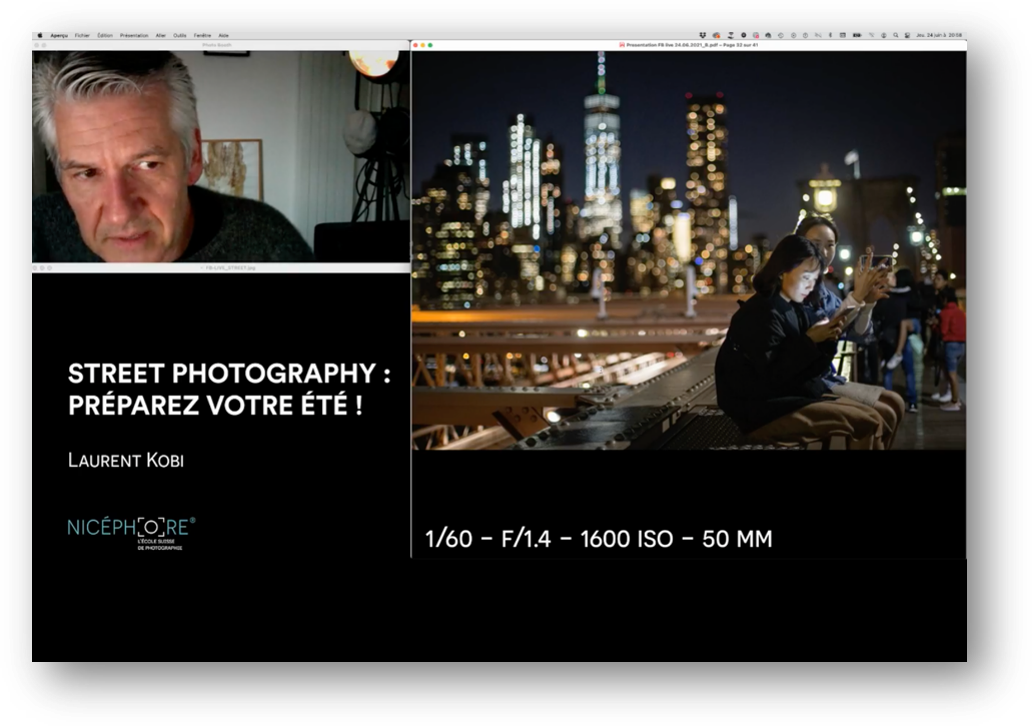
Task: Open Spotlight search magnifier icon
Action: tap(895, 35)
